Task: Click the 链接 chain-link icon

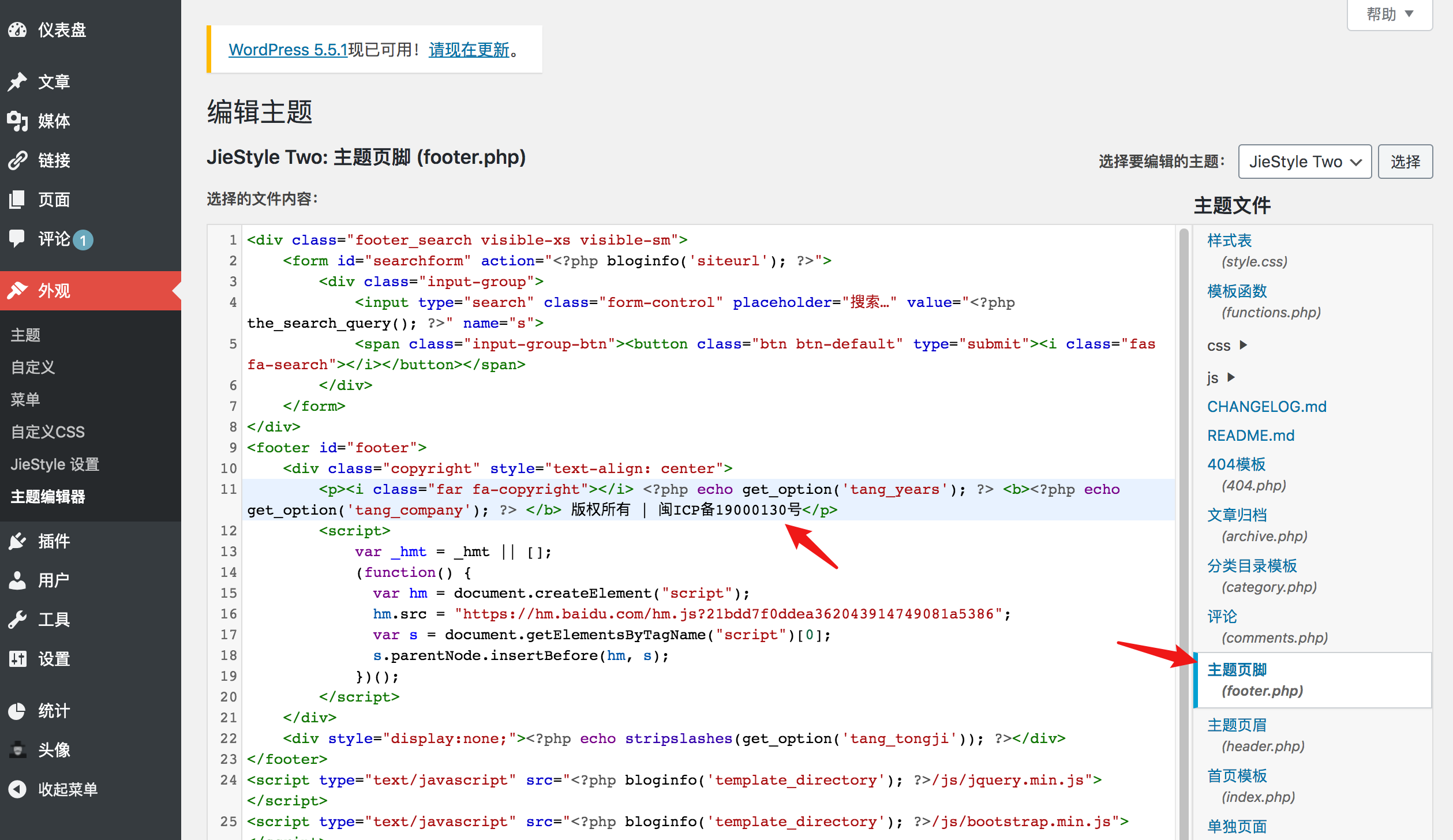Action: (x=18, y=160)
